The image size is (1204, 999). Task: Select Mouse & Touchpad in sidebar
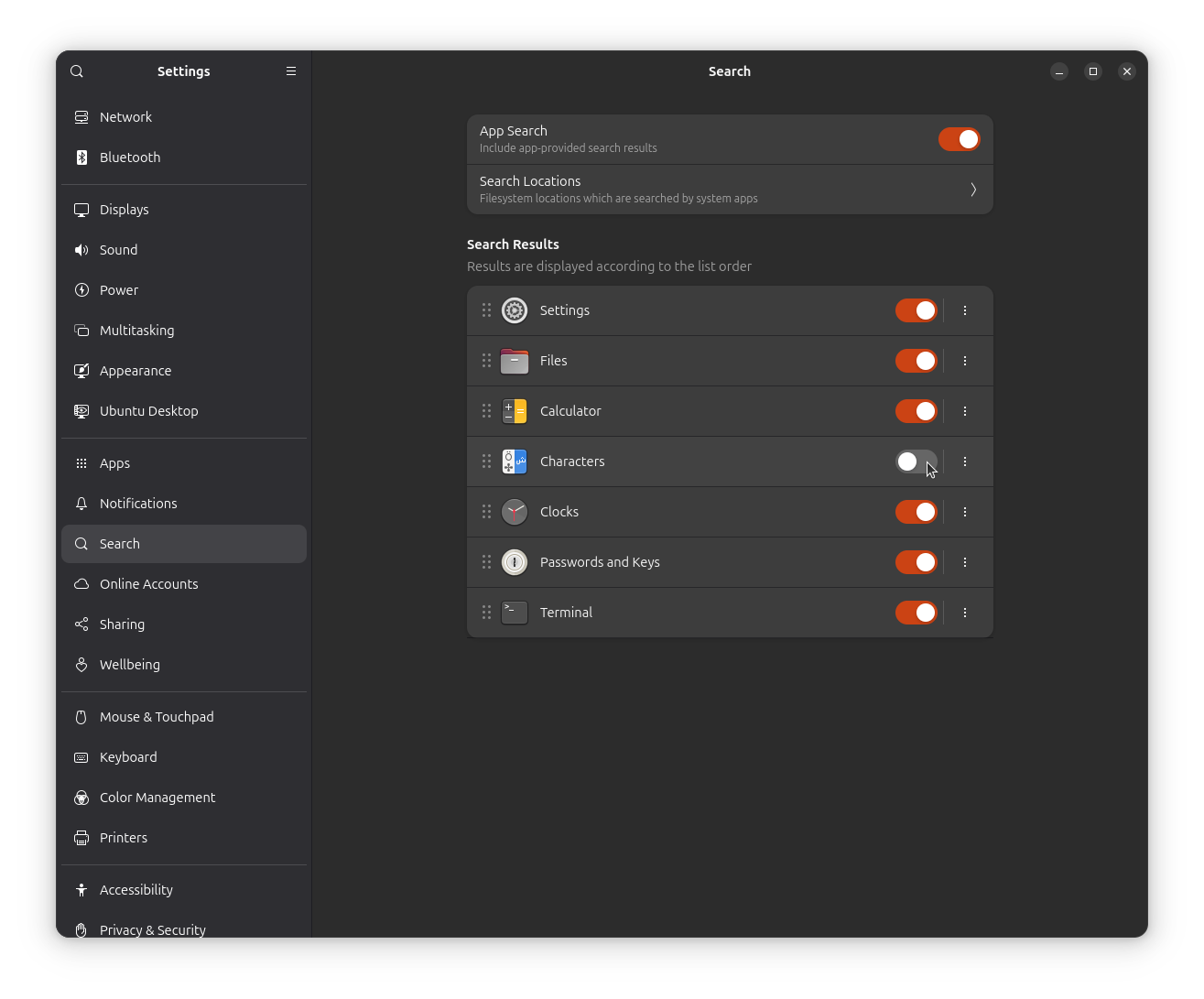tap(157, 717)
